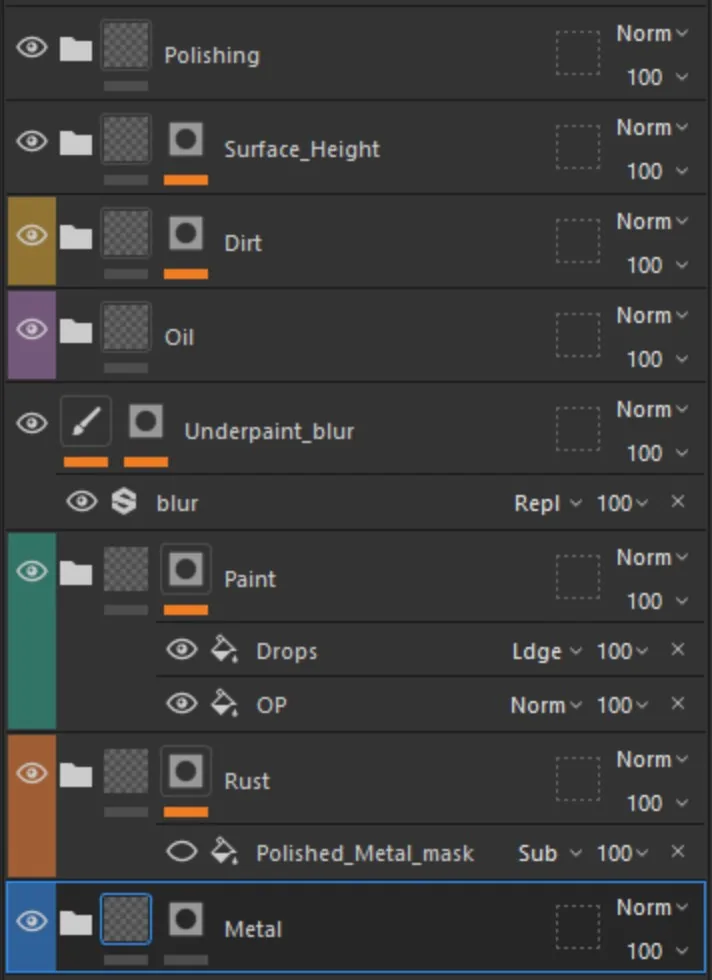This screenshot has height=980, width=712.
Task: Select the Oil layer content thumbnail
Action: coord(126,327)
